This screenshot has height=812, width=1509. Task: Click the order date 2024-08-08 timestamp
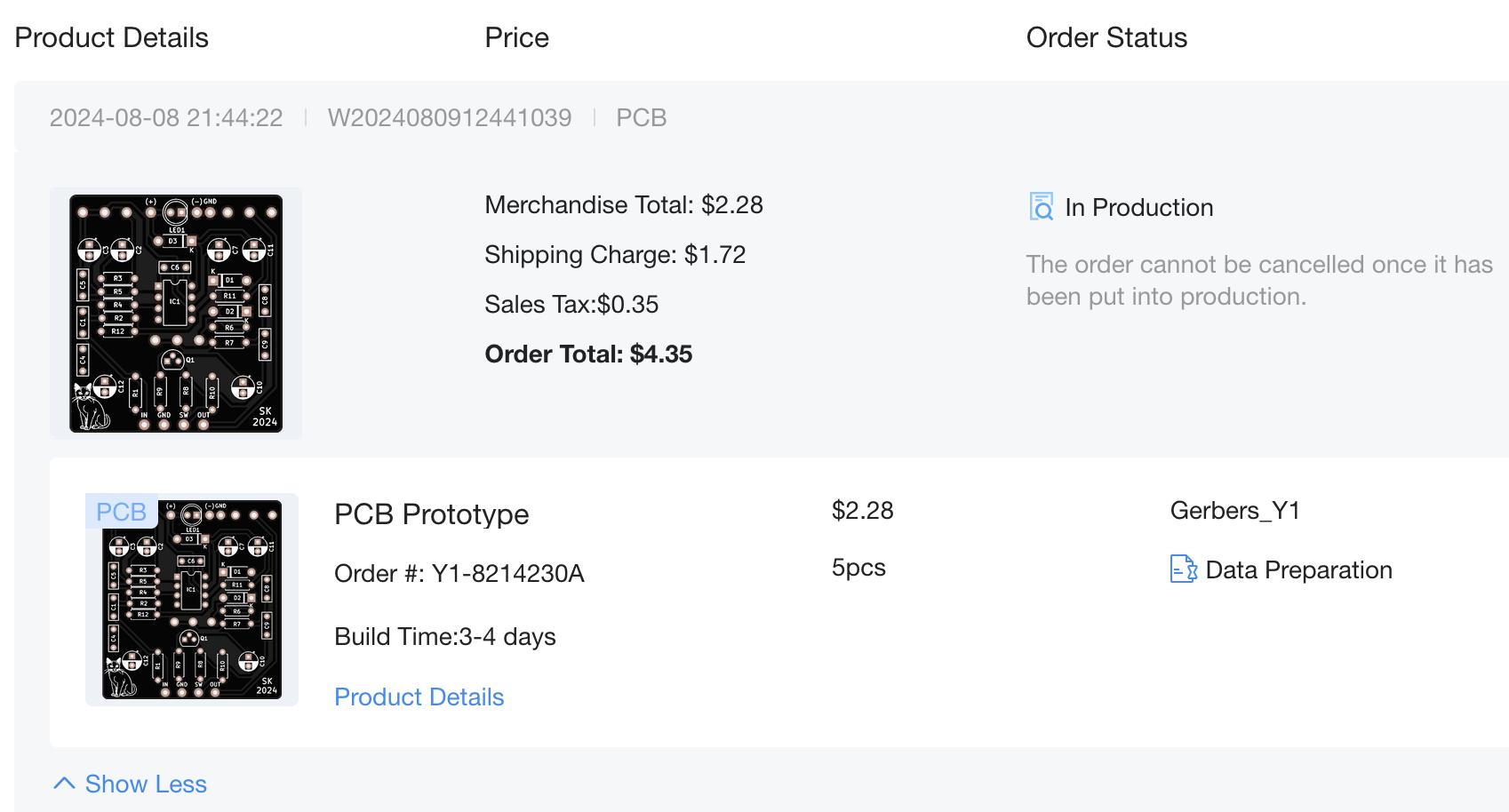[x=166, y=117]
